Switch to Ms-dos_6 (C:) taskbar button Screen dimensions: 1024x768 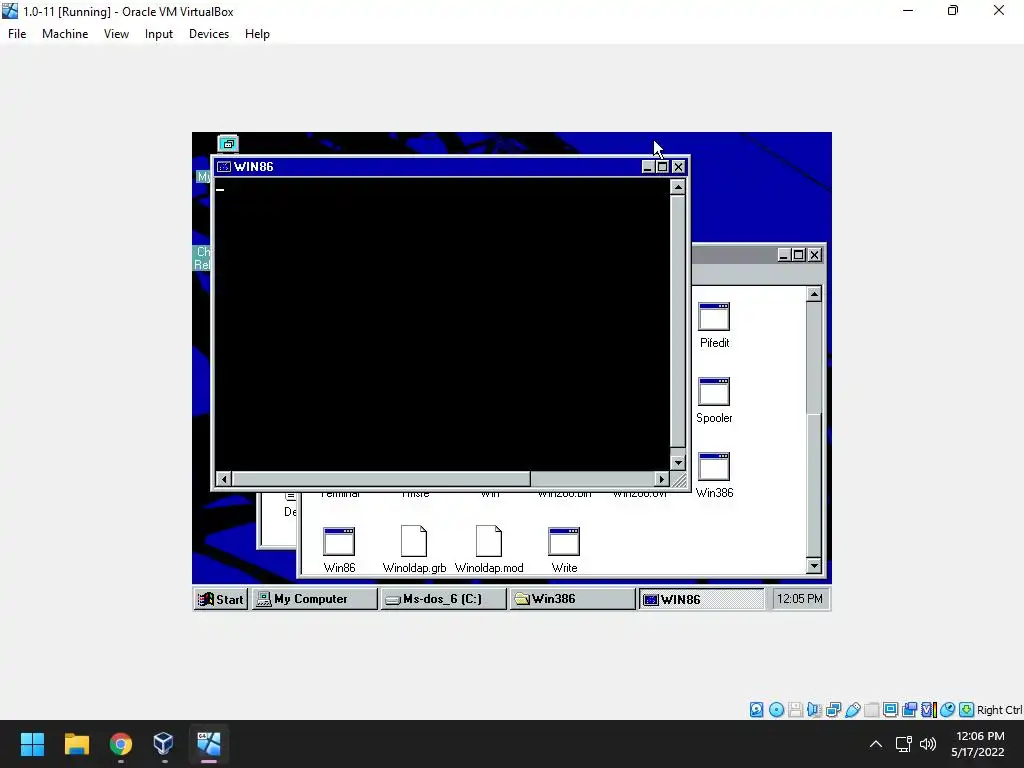pyautogui.click(x=443, y=599)
